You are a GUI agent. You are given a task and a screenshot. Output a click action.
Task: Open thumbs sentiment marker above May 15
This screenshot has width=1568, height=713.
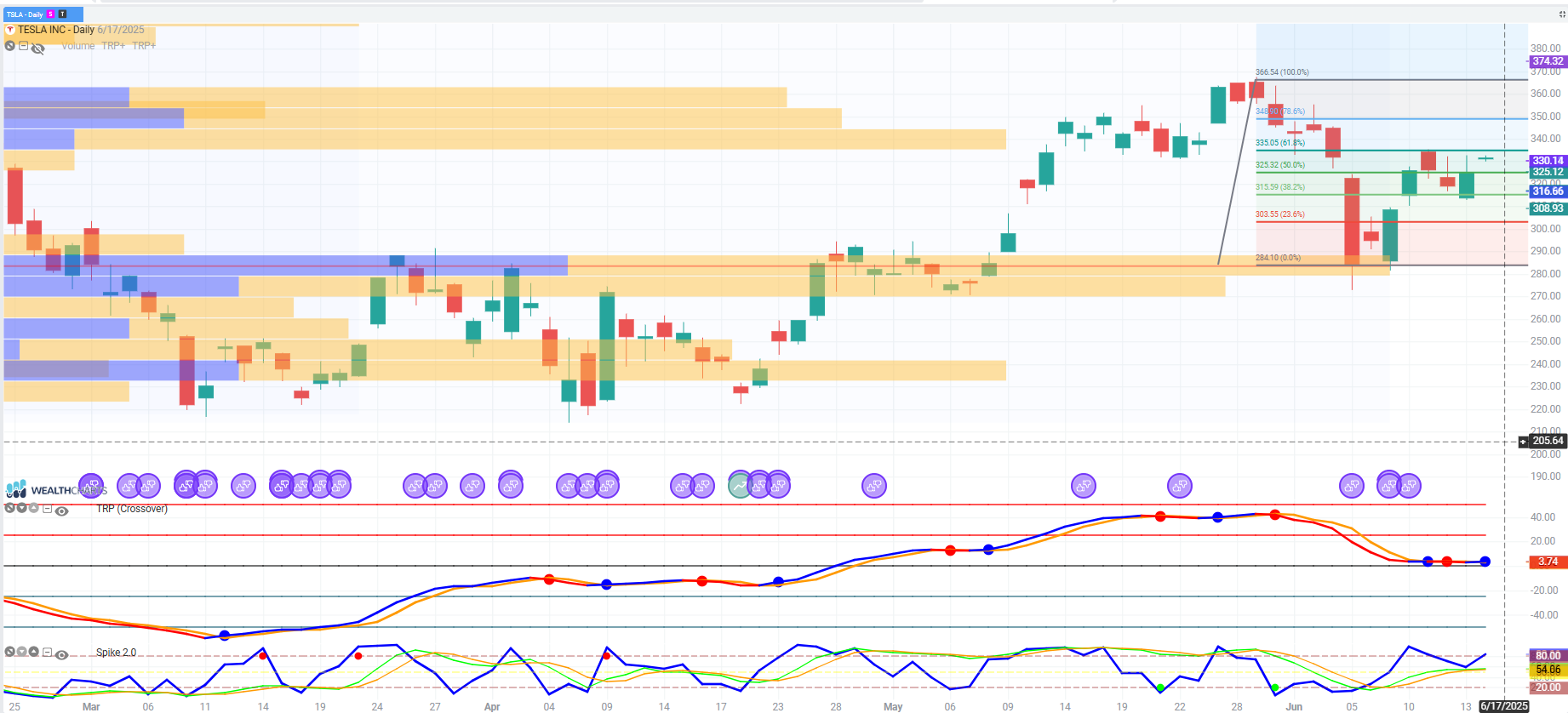click(1083, 486)
